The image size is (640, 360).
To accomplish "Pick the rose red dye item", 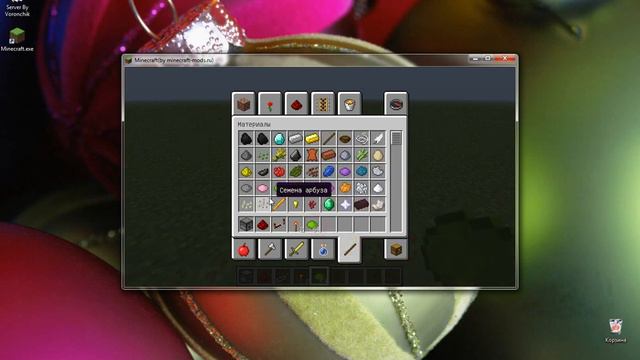I will point(279,171).
